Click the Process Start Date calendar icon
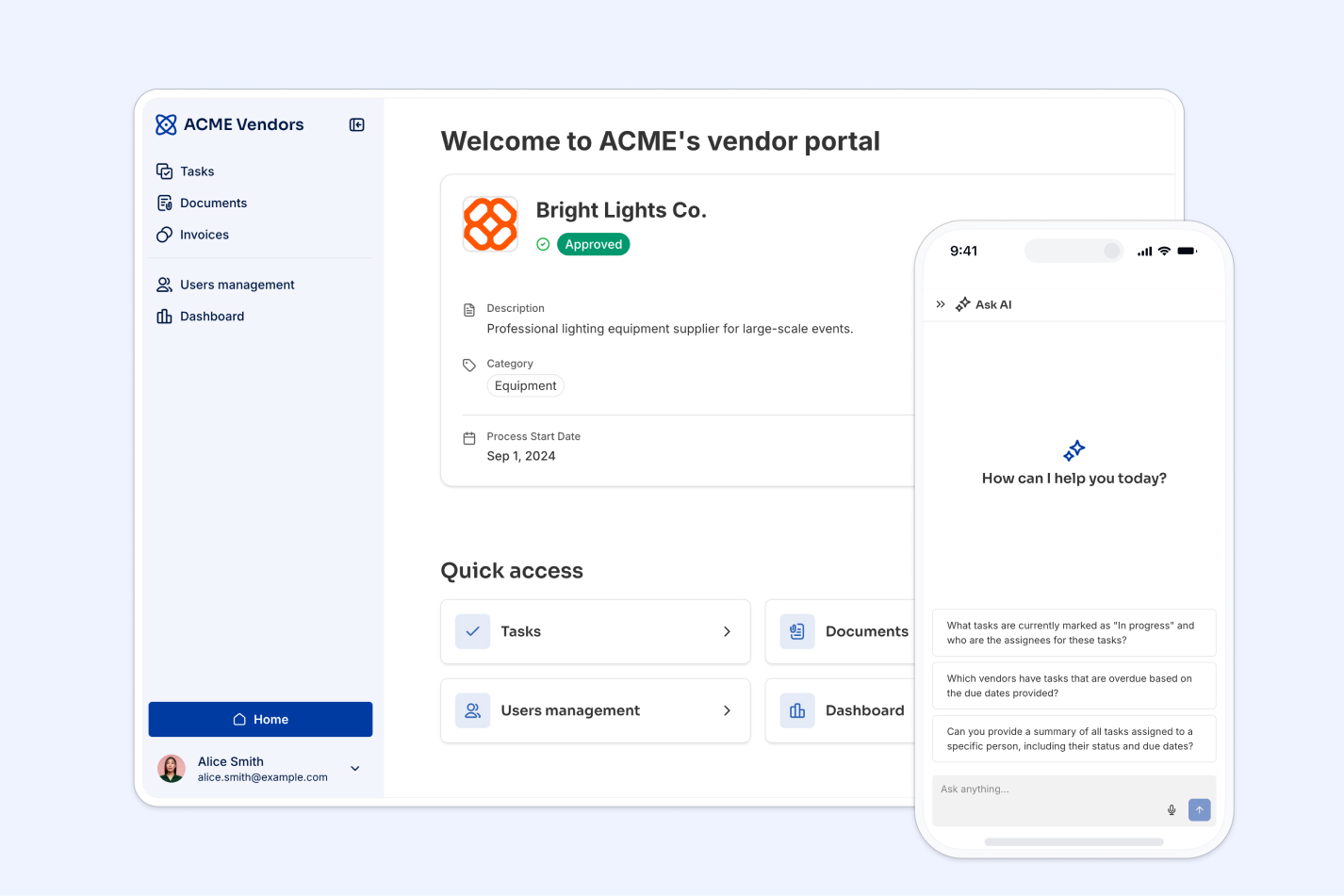Image resolution: width=1344 pixels, height=896 pixels. (469, 438)
